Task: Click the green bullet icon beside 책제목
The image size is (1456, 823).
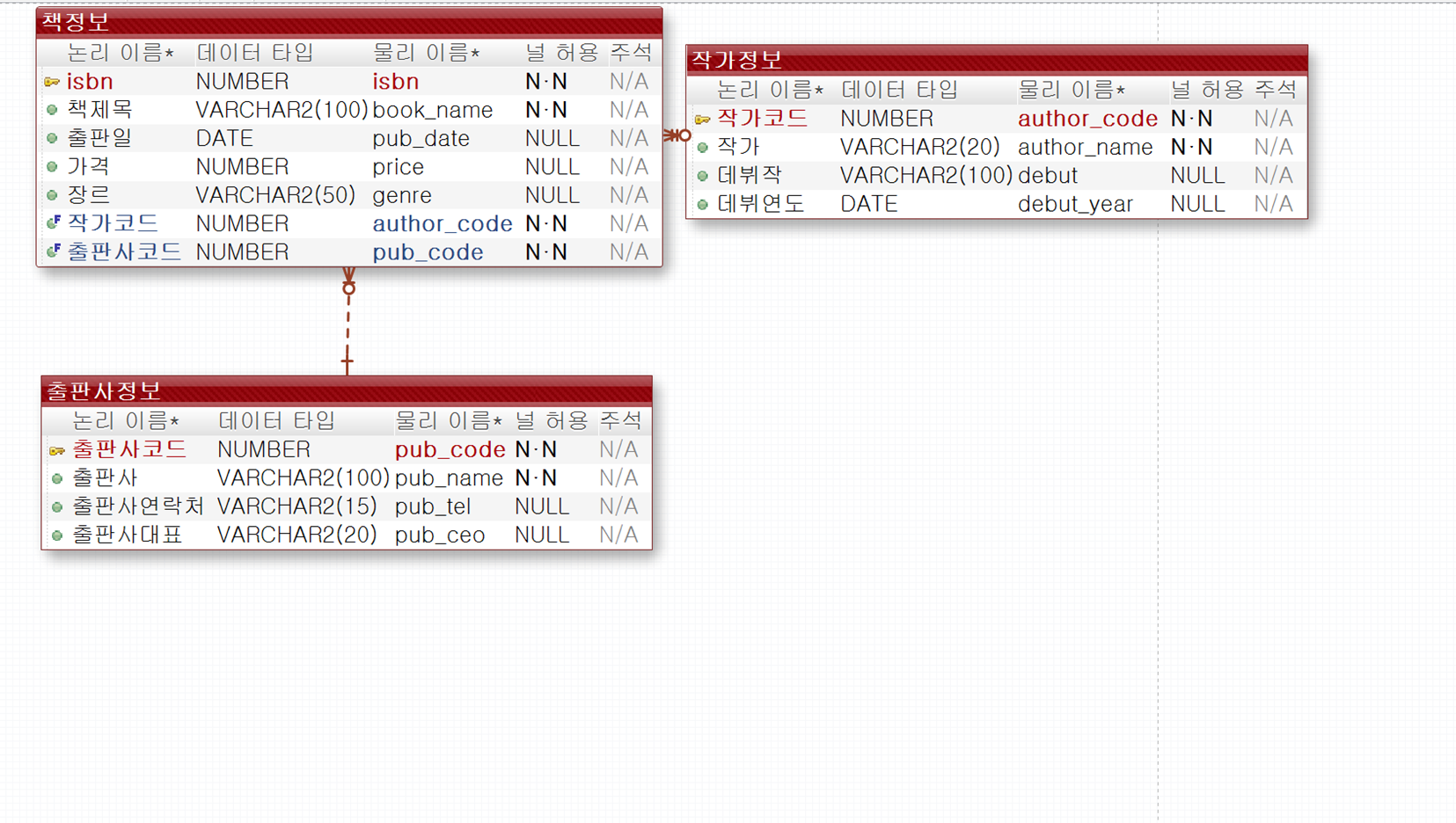Action: (x=52, y=110)
